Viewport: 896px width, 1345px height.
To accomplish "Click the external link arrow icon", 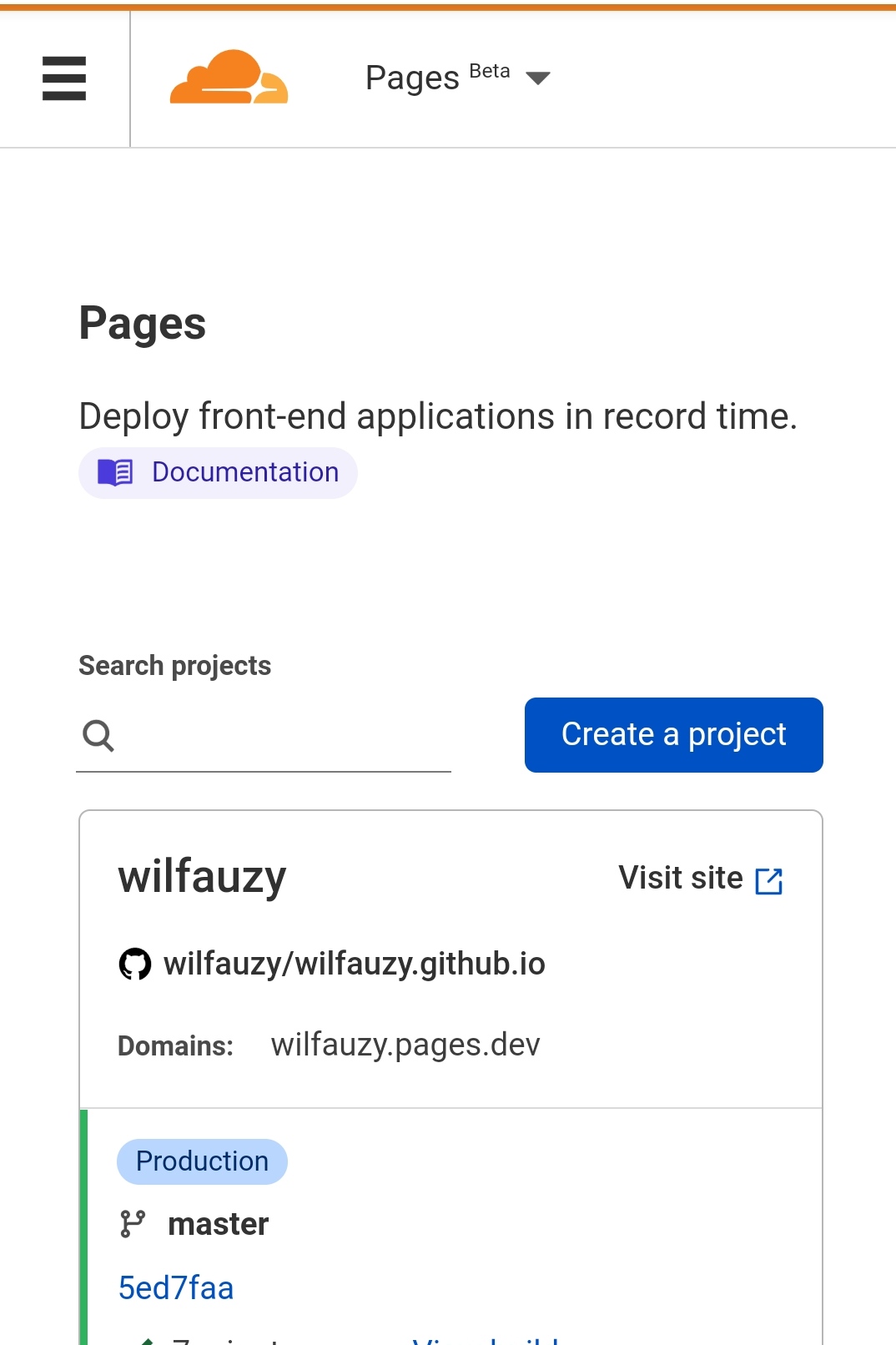I will [768, 880].
